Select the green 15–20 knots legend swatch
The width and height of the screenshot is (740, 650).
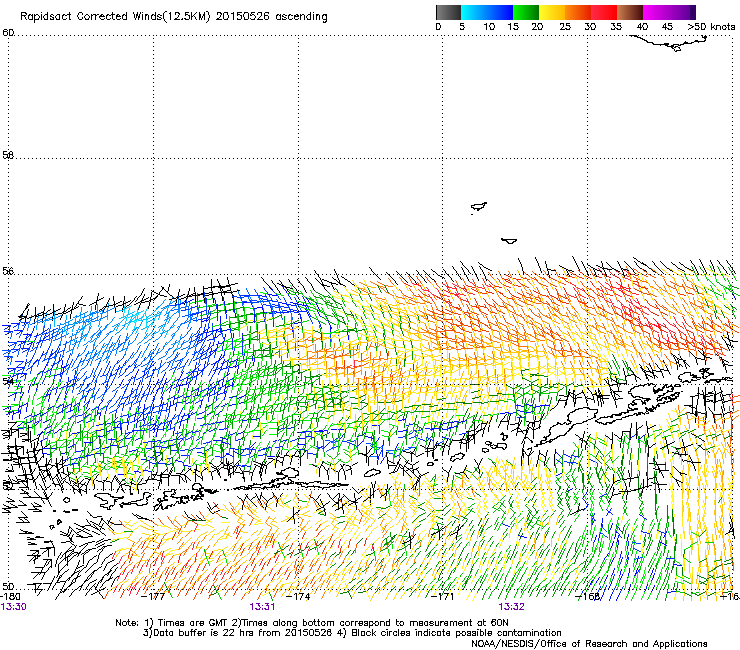[x=526, y=12]
